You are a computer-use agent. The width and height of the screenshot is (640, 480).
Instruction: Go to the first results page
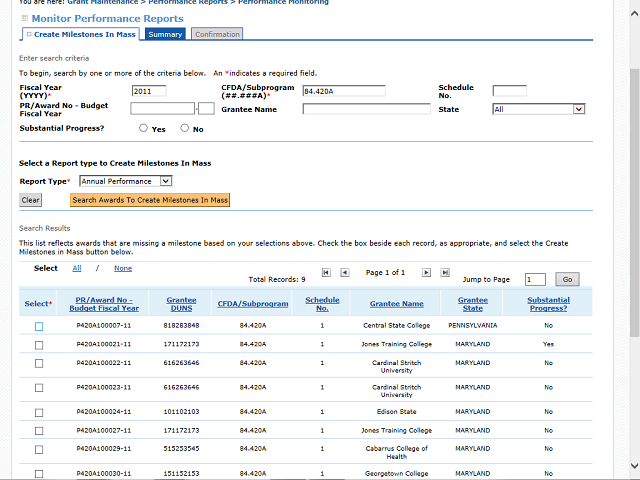[x=326, y=272]
